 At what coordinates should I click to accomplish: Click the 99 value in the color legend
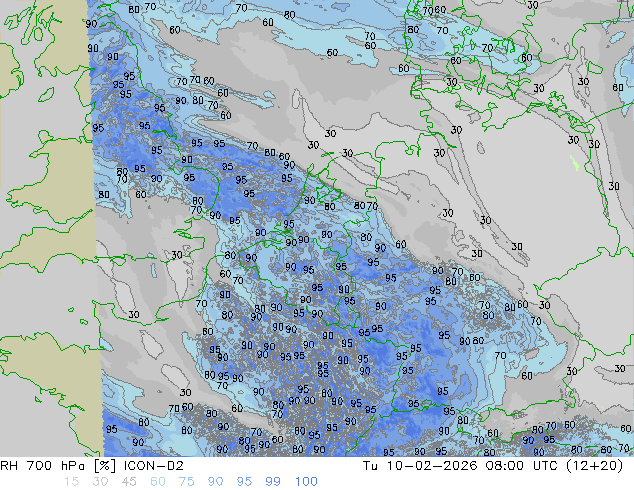click(x=273, y=482)
